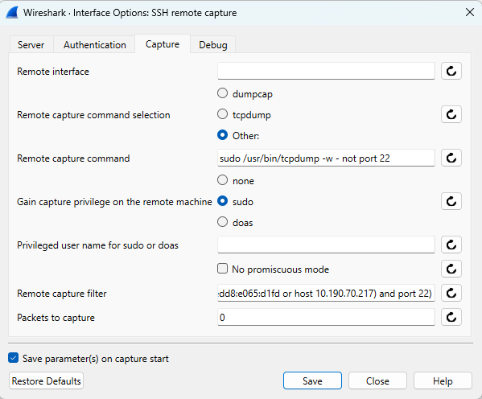Focus the Privileged user name input
Screen dimensions: 482x399
pos(326,245)
